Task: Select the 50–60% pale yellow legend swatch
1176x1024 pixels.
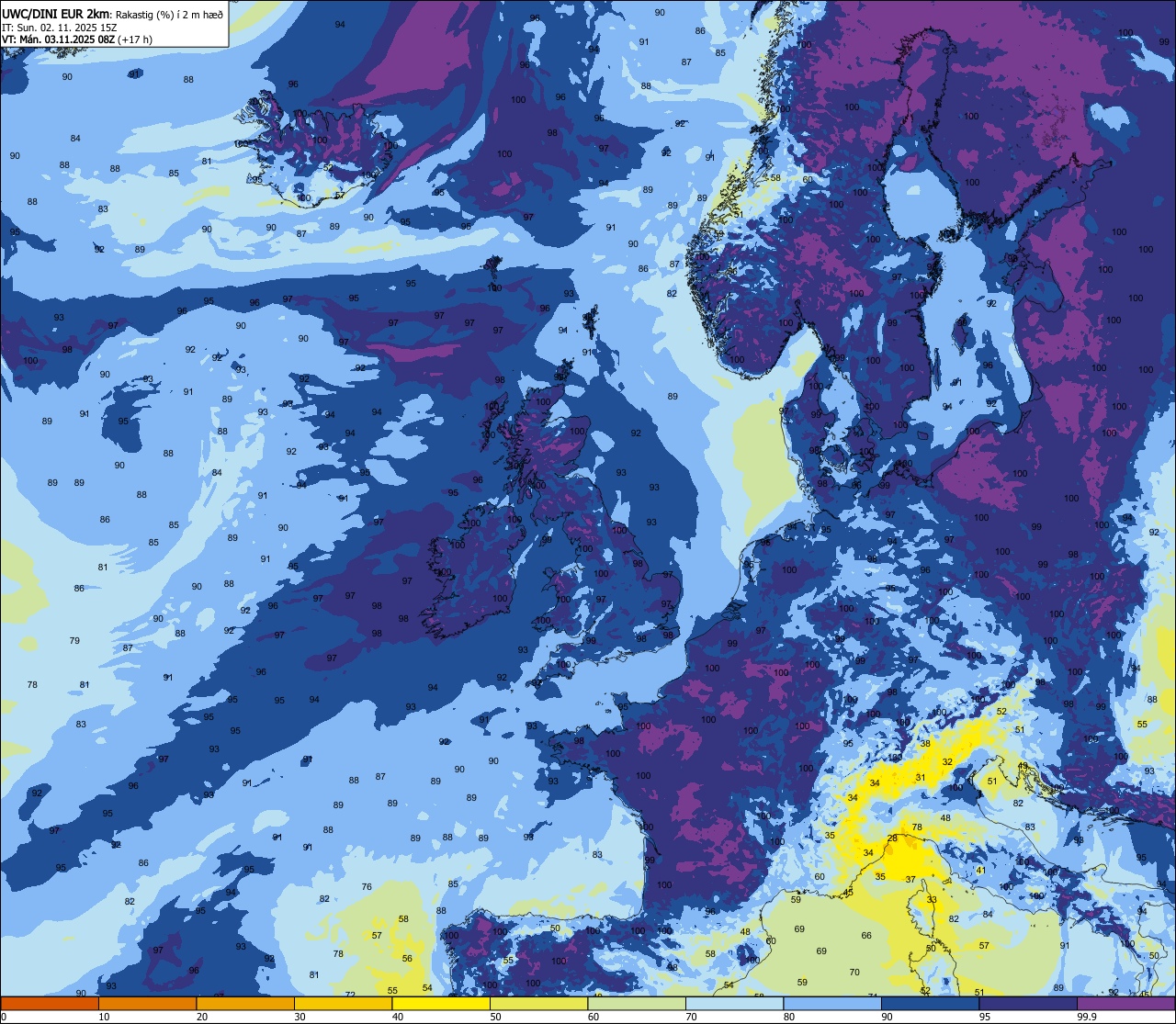Action: click(539, 1003)
